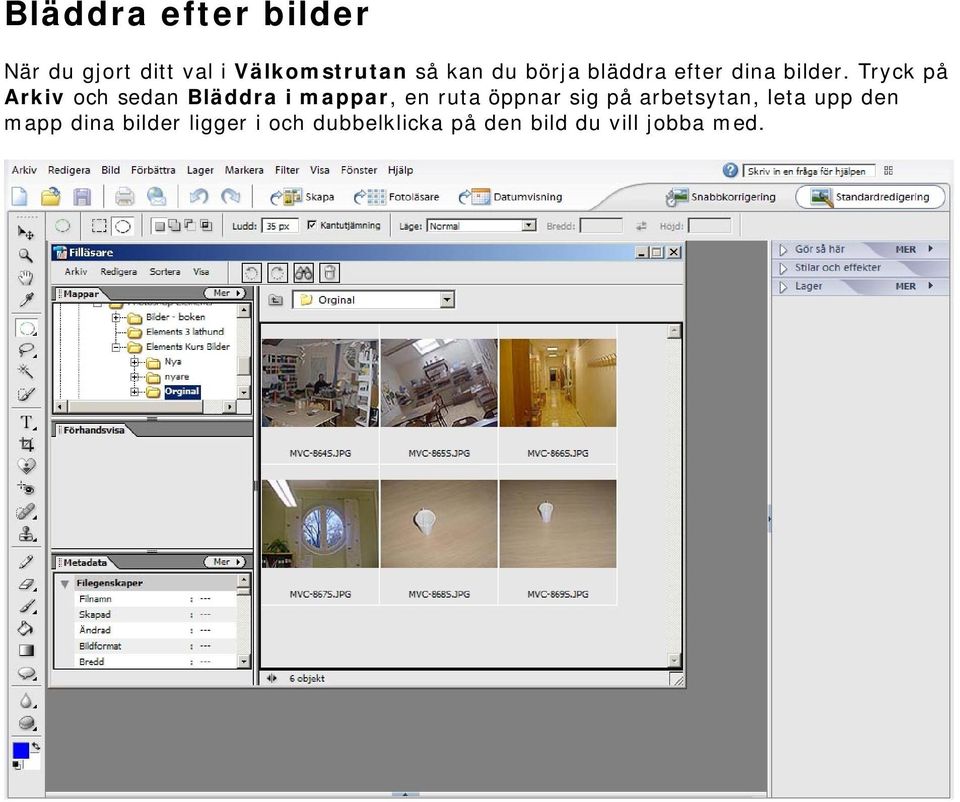Image resolution: width=960 pixels, height=802 pixels.
Task: Click the Open folder icon in toolbar
Action: coord(50,197)
